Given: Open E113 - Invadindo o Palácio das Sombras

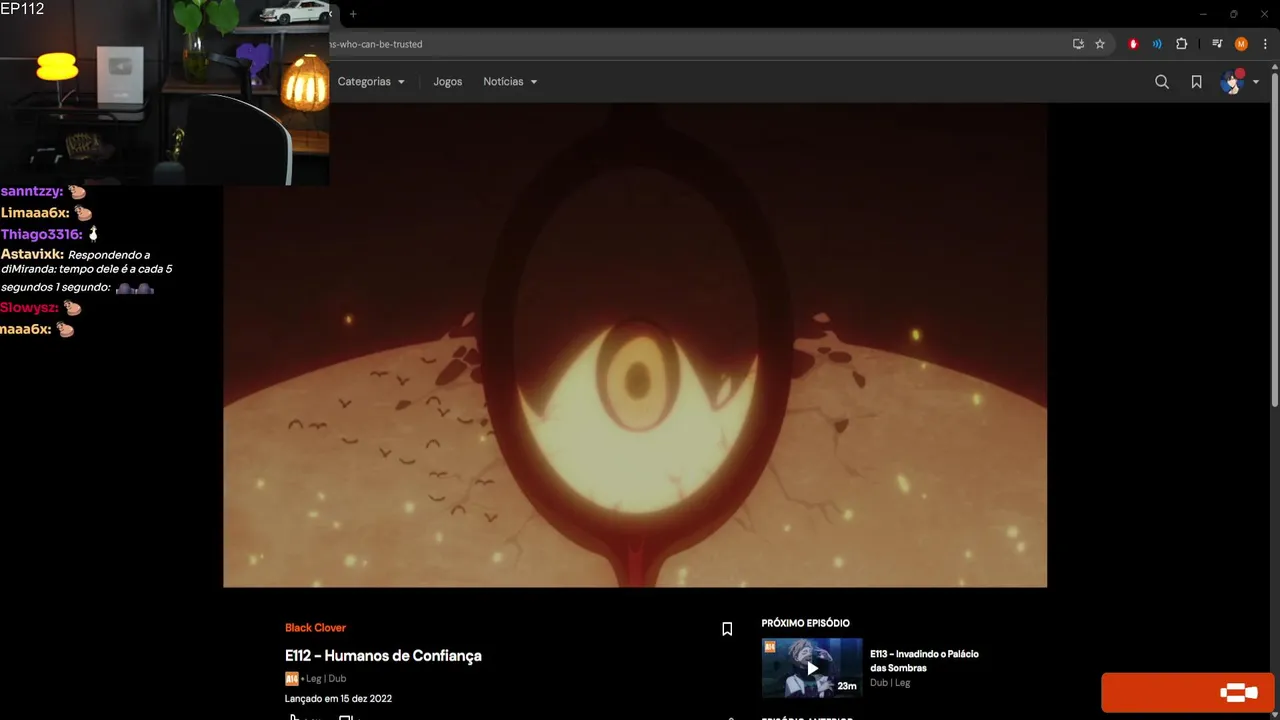Looking at the screenshot, I should tap(924, 661).
